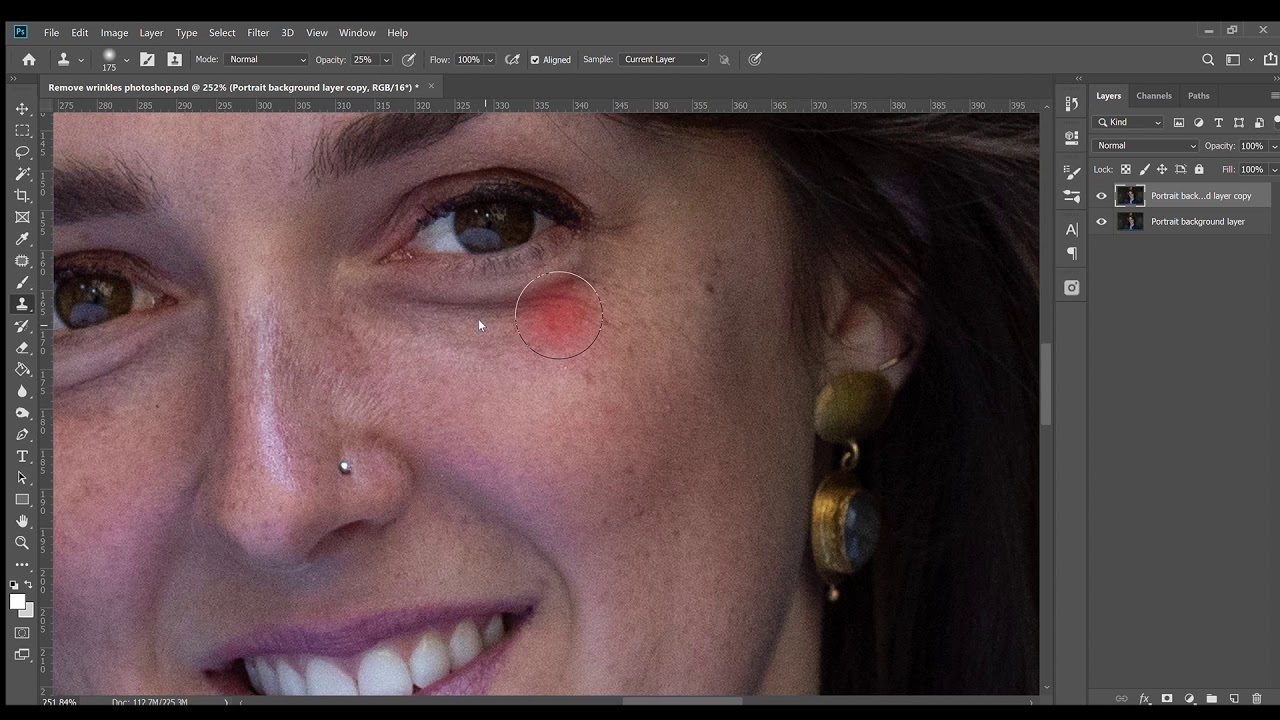The width and height of the screenshot is (1280, 720).
Task: Switch to the Channels tab
Action: (1154, 95)
